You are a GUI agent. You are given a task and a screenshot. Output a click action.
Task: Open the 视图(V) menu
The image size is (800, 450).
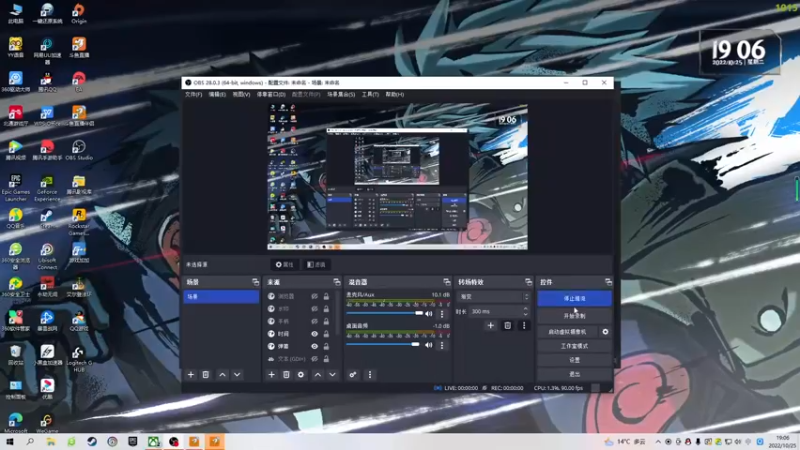click(x=241, y=94)
